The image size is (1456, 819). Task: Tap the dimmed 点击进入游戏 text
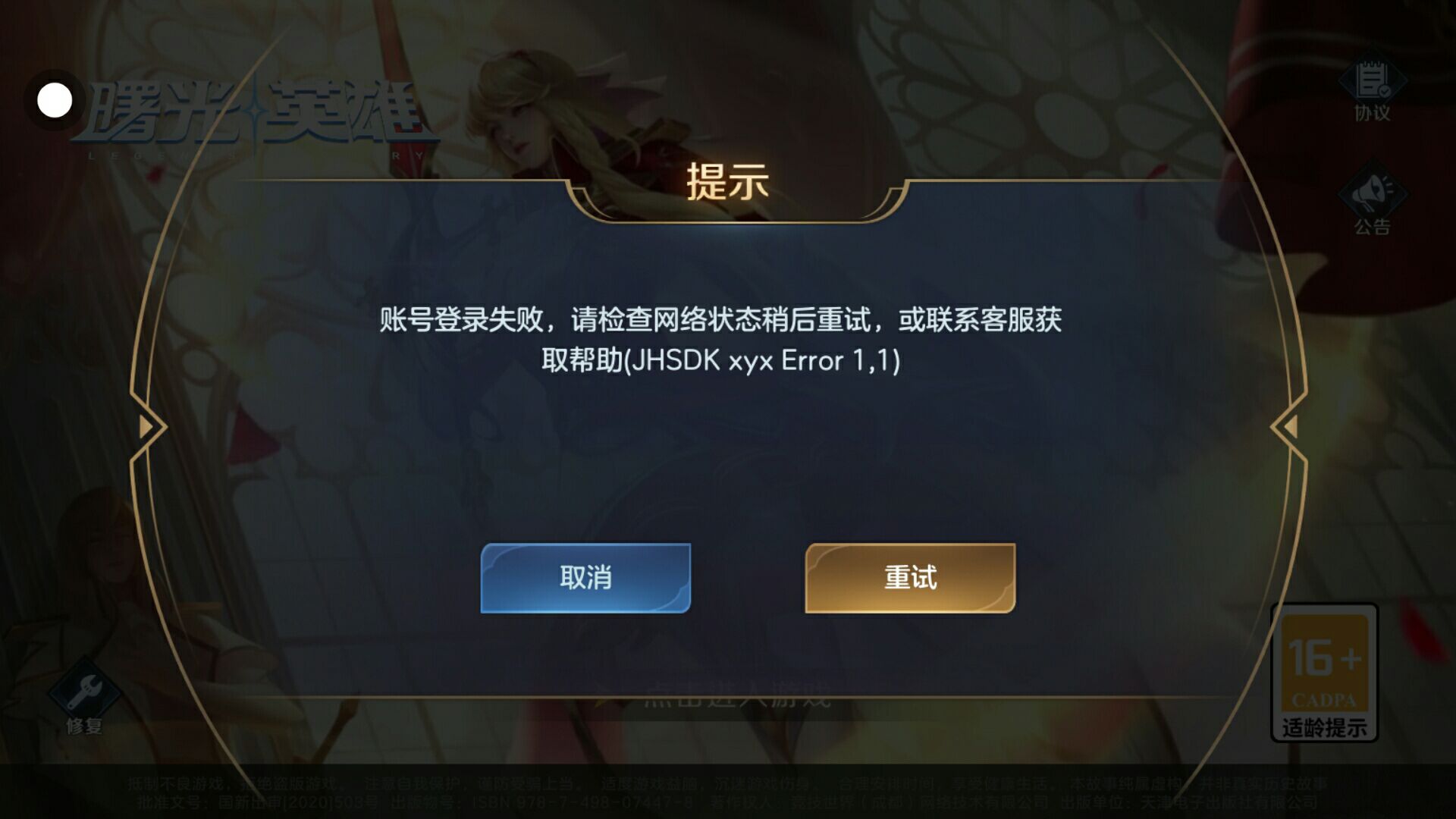click(x=737, y=693)
